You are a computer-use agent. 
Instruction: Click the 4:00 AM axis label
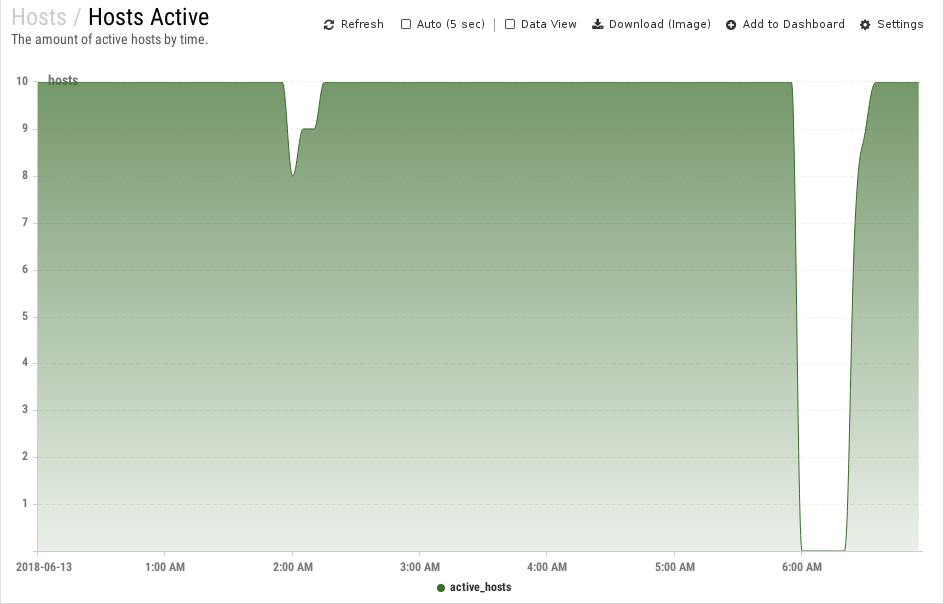coord(547,567)
